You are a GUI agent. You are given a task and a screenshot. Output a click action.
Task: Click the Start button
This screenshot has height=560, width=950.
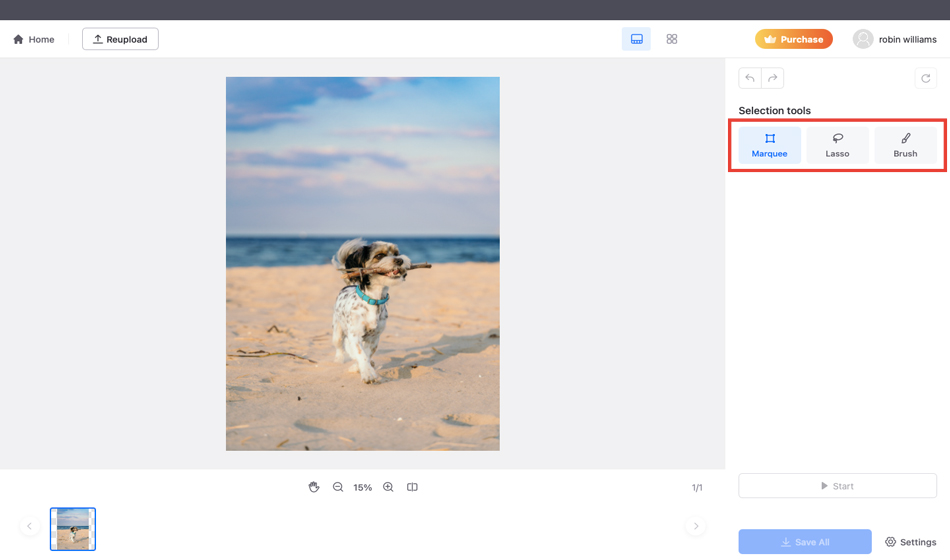tap(837, 486)
